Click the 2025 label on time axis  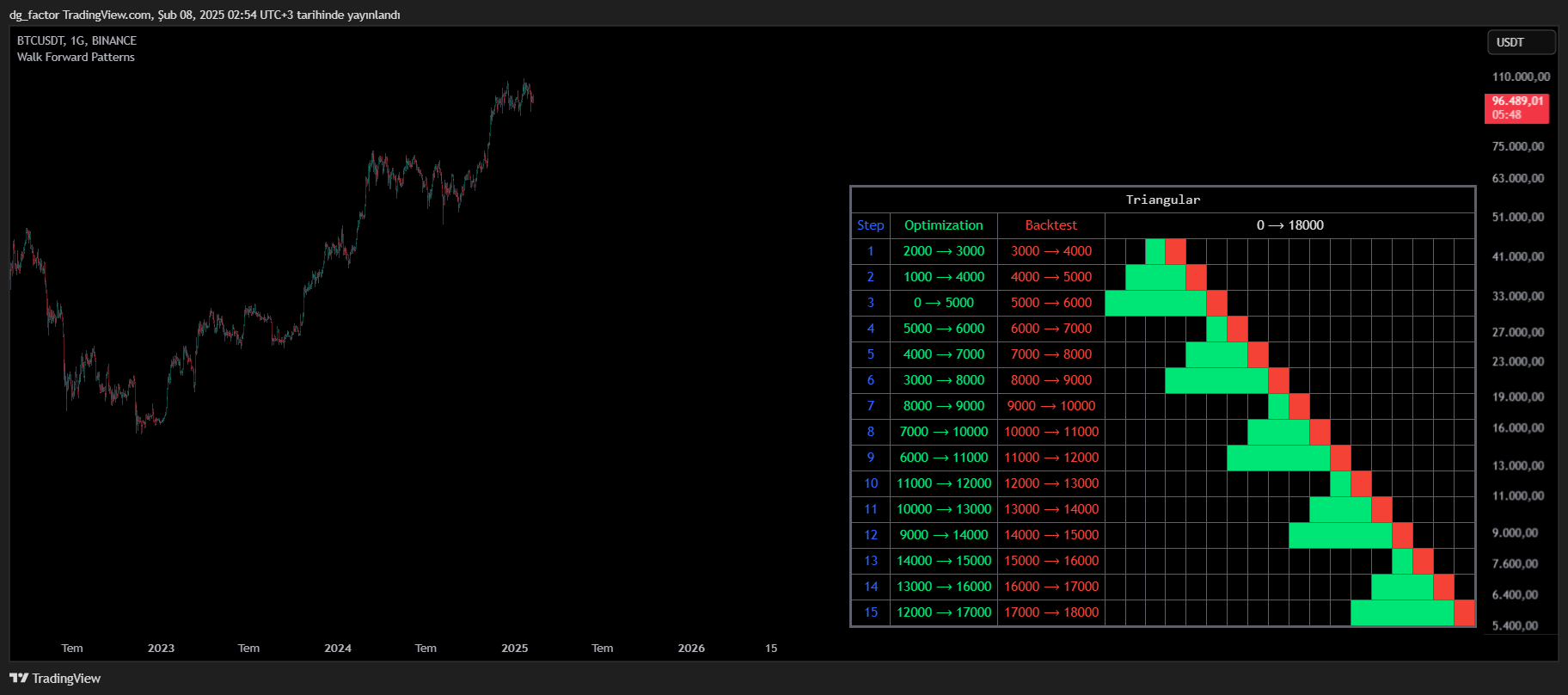(x=515, y=648)
